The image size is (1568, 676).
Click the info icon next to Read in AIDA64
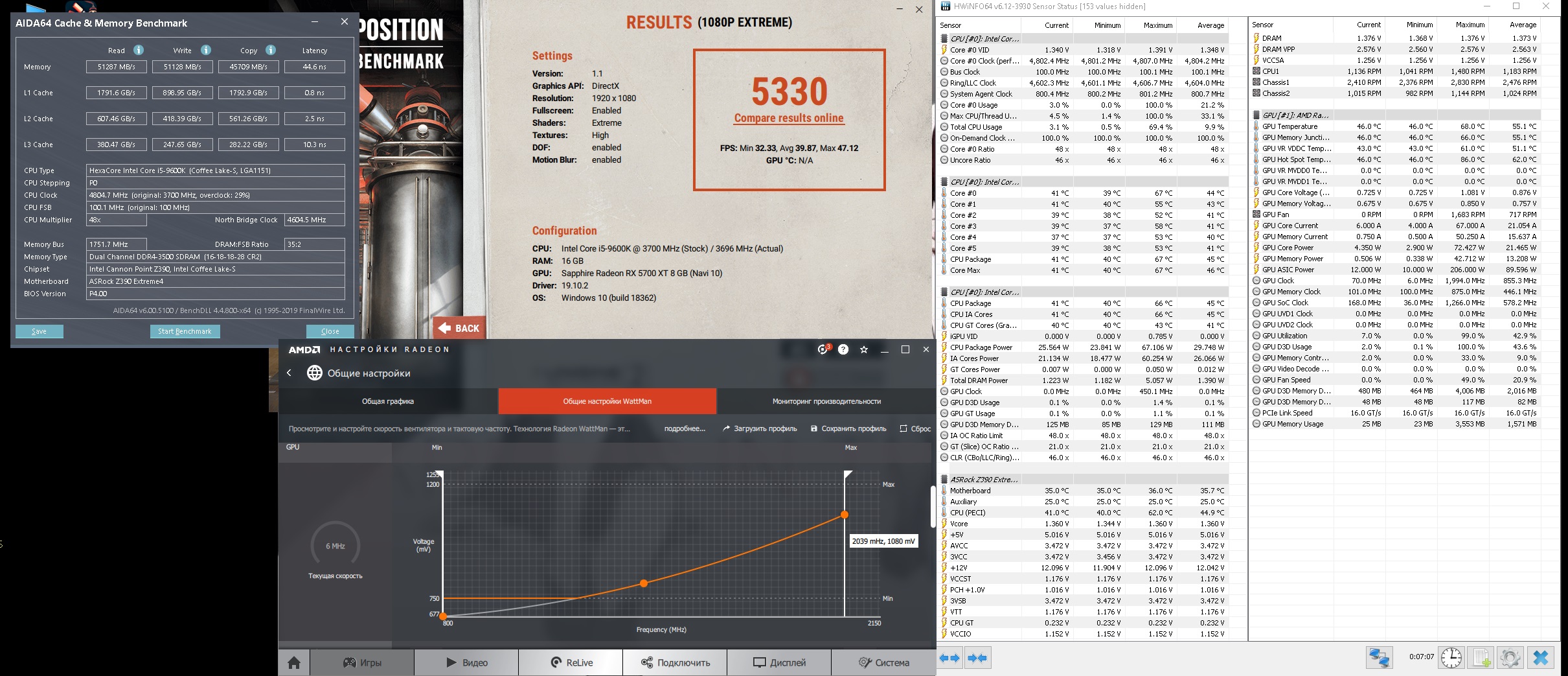pyautogui.click(x=139, y=50)
